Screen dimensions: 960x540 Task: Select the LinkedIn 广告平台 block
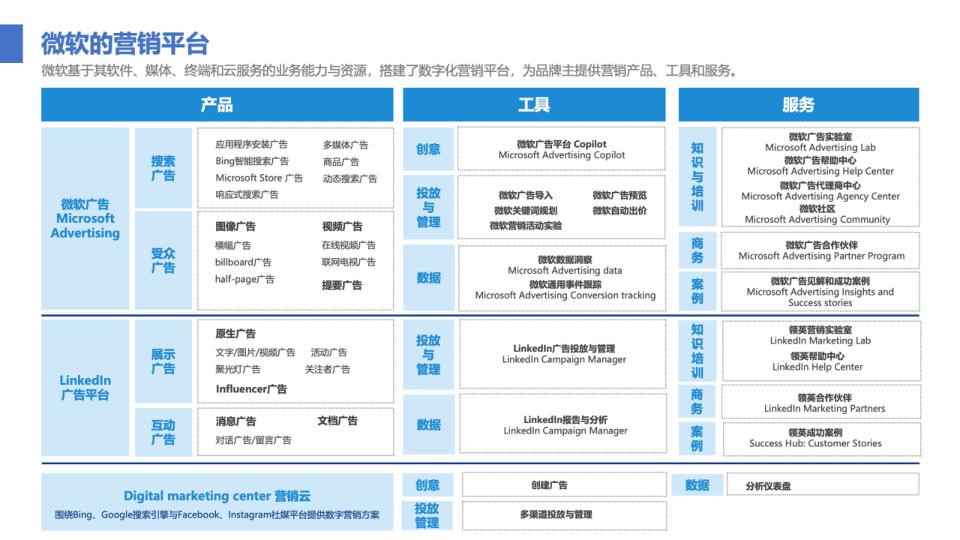(85, 388)
